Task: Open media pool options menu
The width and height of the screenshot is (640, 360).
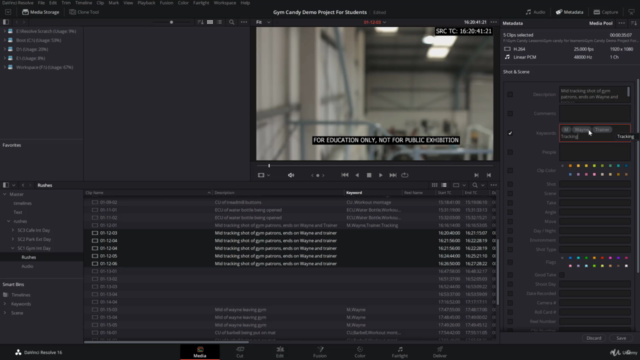Action: [x=493, y=185]
